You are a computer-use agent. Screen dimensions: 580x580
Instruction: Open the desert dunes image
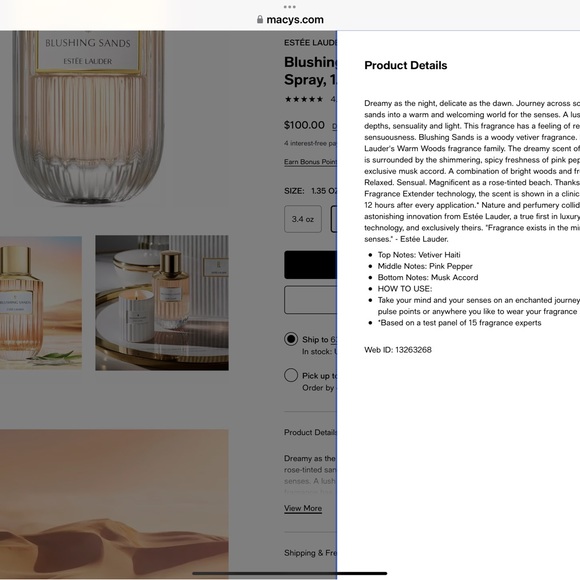(114, 505)
